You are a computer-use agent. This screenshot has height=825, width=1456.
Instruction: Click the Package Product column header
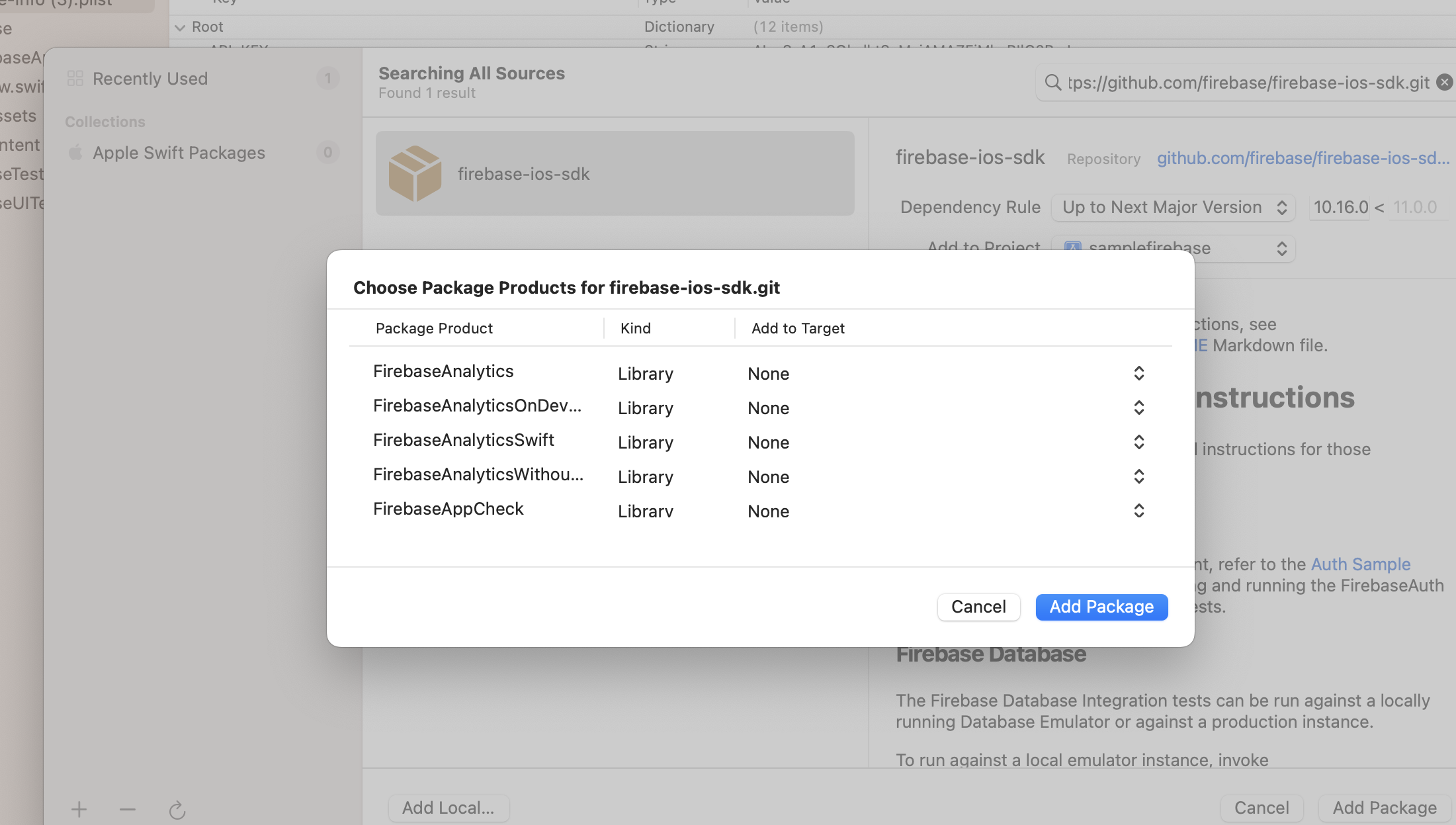pos(434,328)
